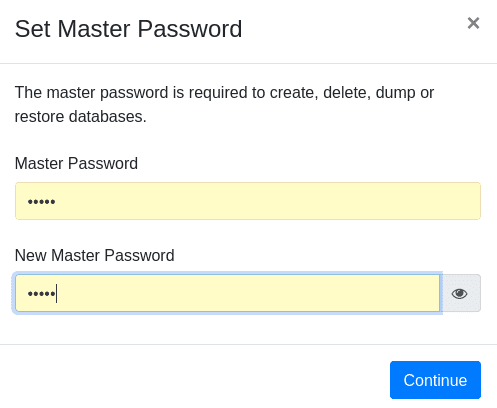Toggle password visibility using the eye button
Image resolution: width=497 pixels, height=408 pixels.
click(460, 293)
